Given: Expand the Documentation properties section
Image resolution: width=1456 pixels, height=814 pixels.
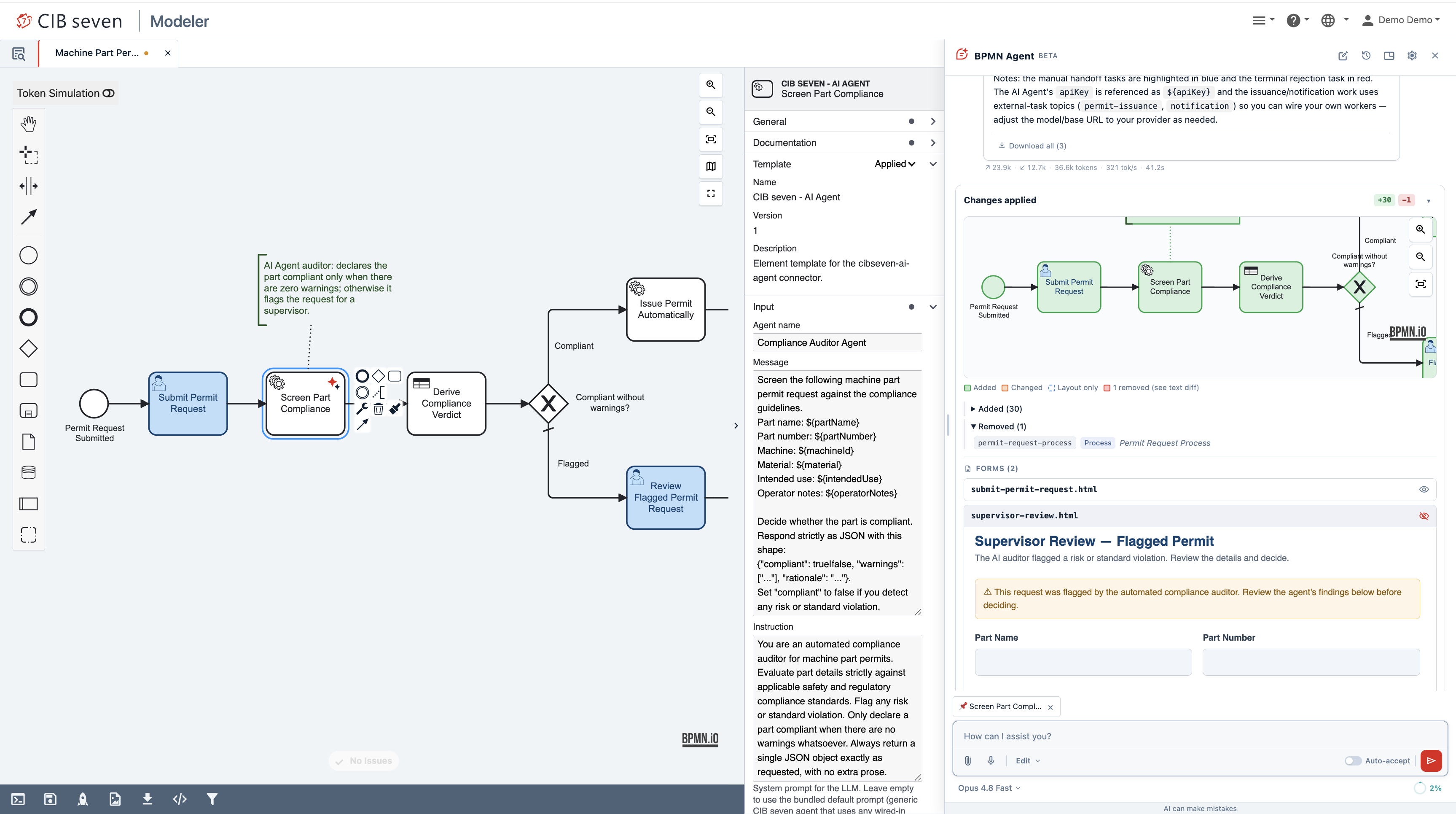Looking at the screenshot, I should 844,143.
